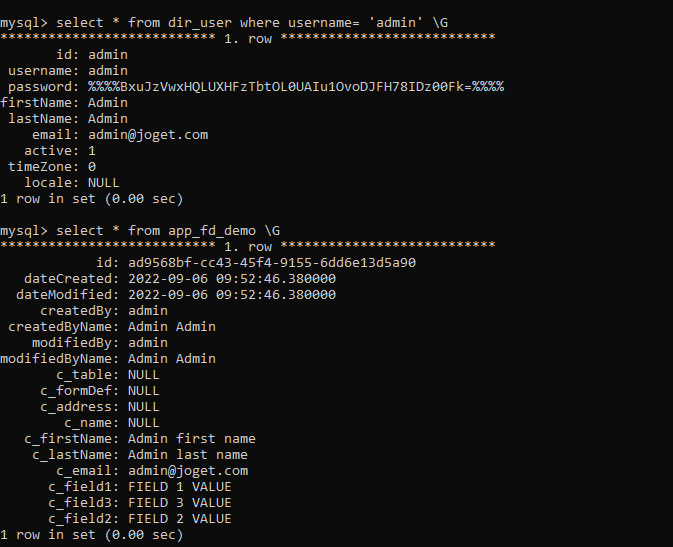Click the lastName value in first result

[x=107, y=119]
